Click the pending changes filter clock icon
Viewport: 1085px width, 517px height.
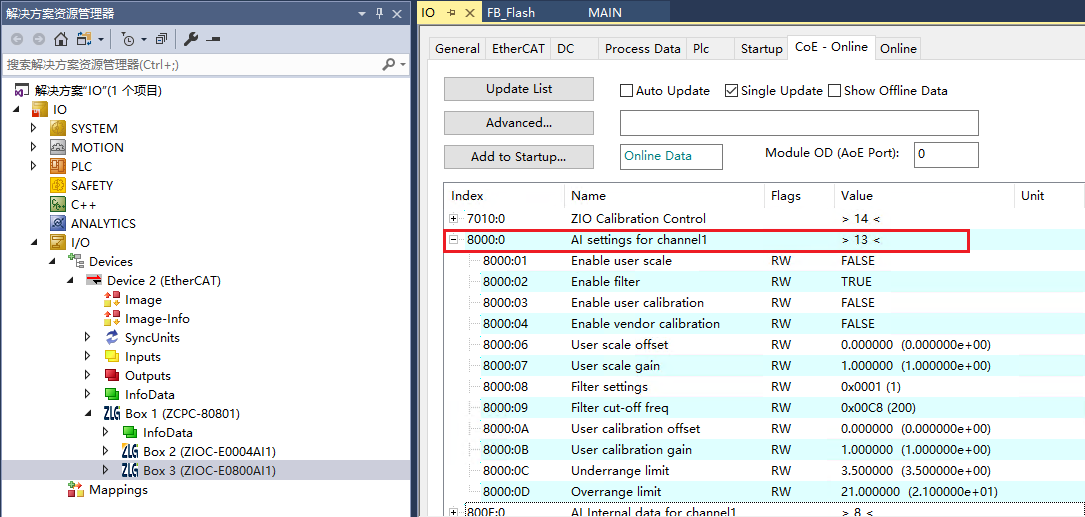tap(129, 39)
